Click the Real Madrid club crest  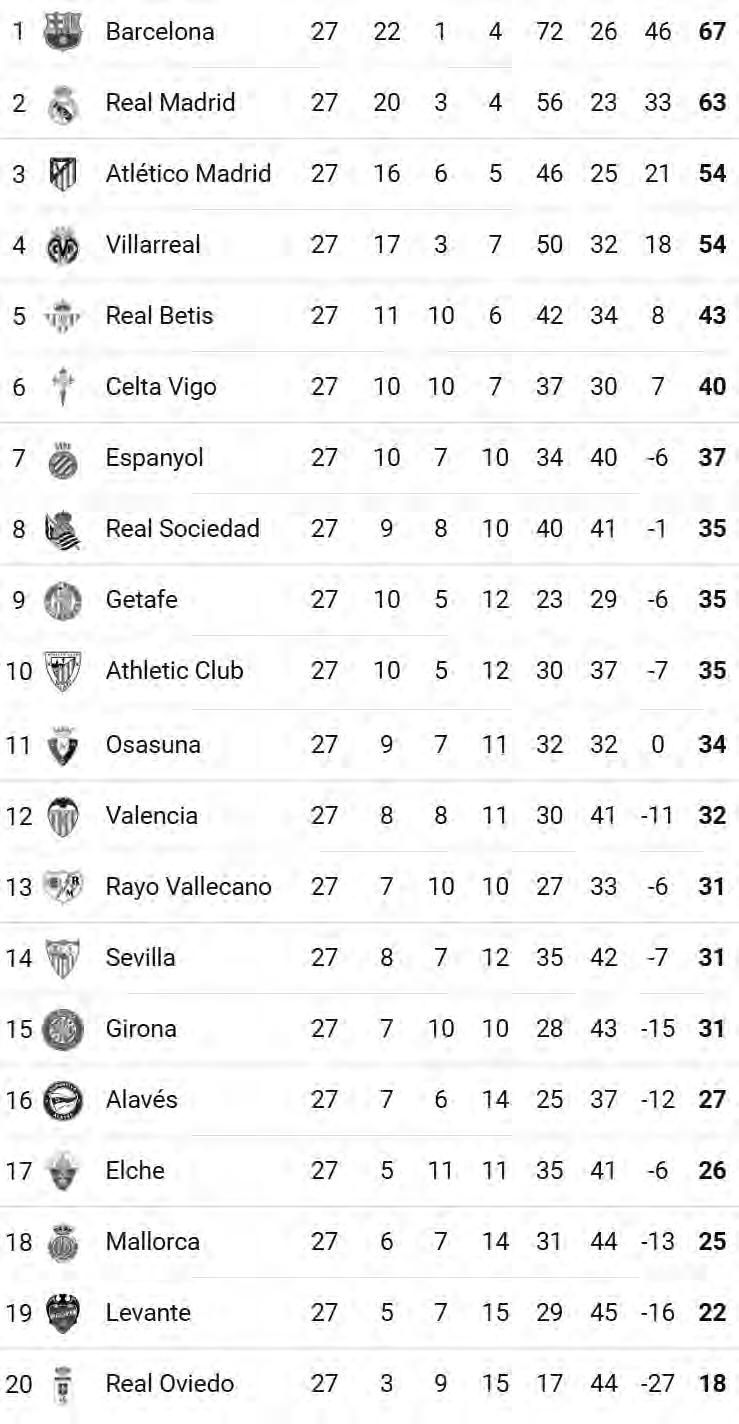[63, 102]
